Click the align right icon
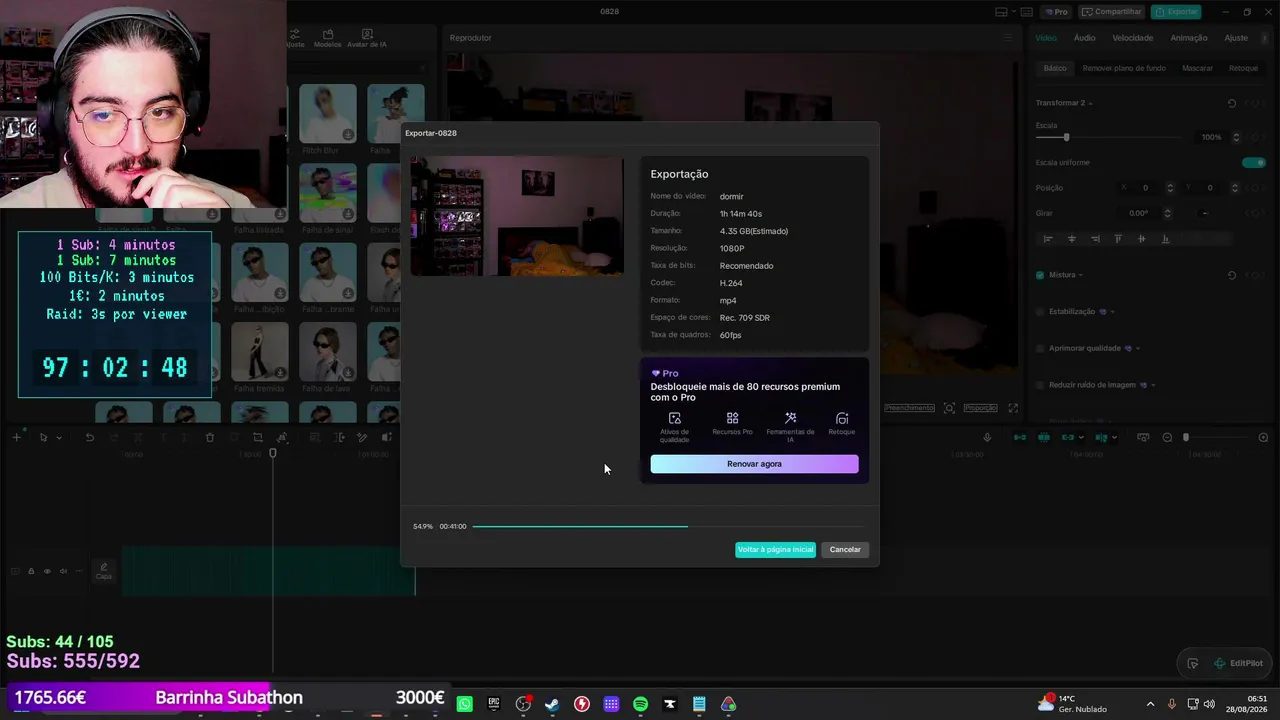 point(1095,239)
